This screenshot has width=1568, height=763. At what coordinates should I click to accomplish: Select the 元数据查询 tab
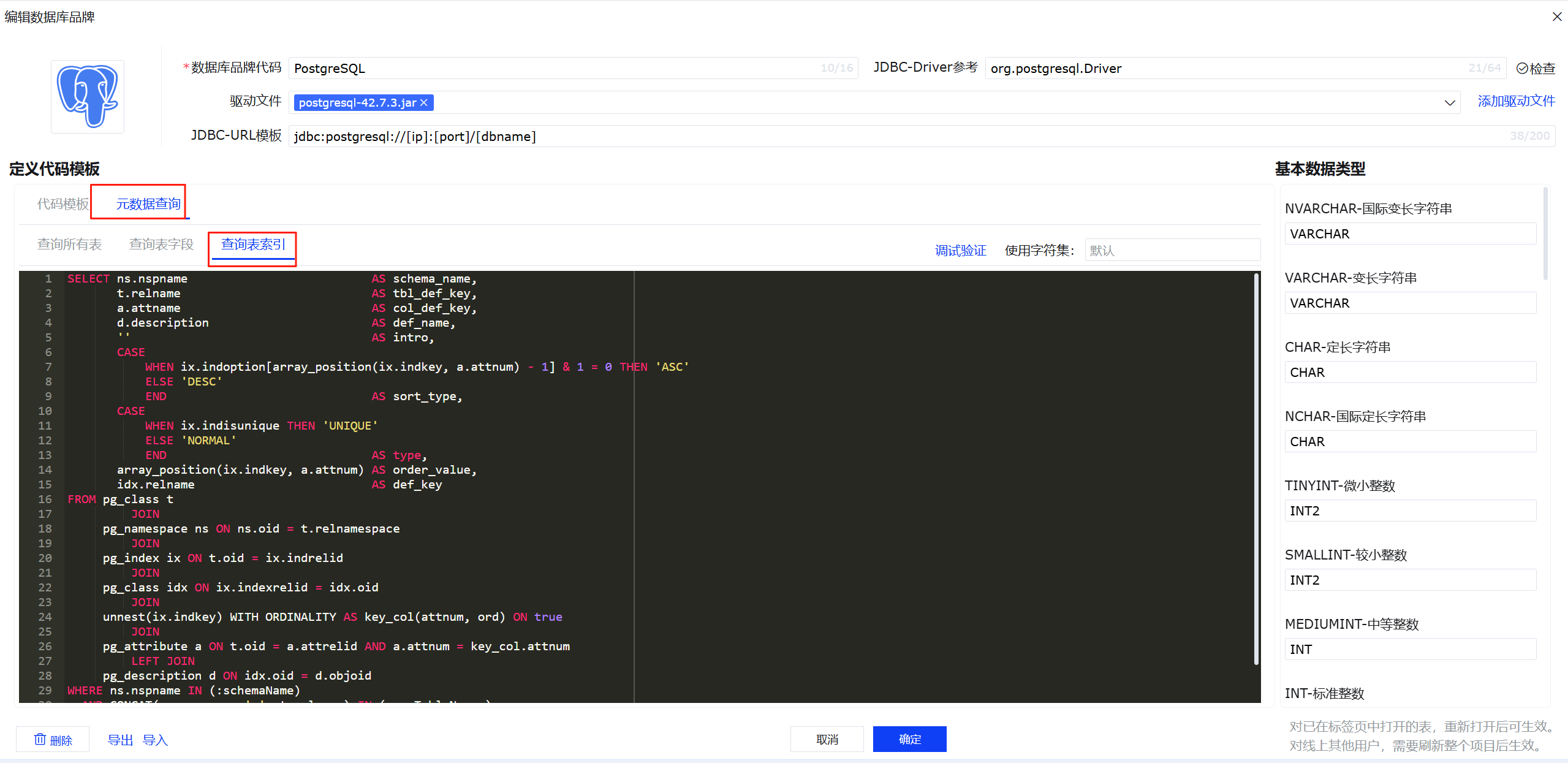tap(147, 203)
